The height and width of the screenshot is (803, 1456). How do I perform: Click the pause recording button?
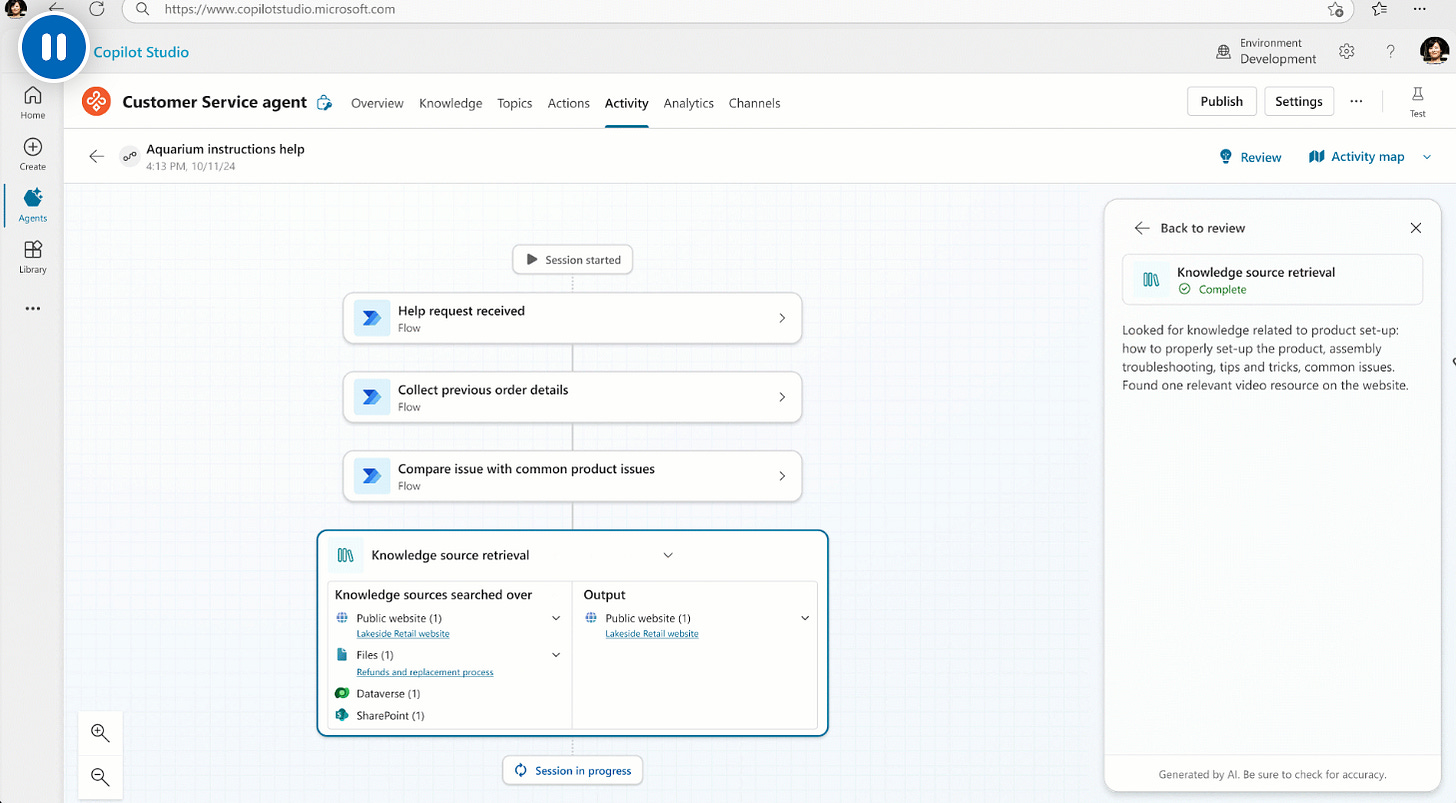pyautogui.click(x=53, y=47)
